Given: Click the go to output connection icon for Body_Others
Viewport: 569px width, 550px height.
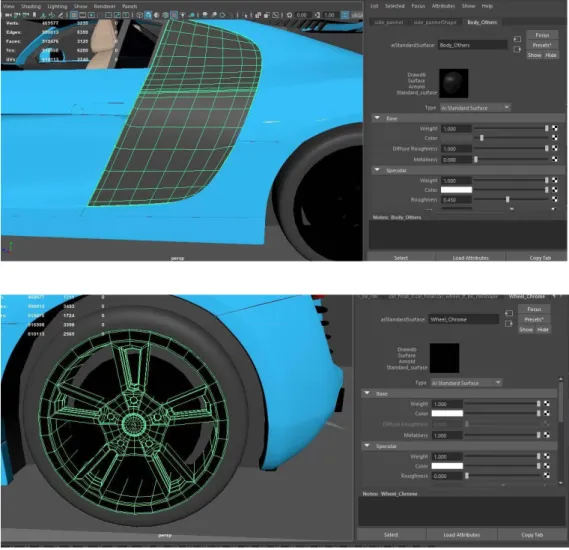Looking at the screenshot, I should pos(517,49).
